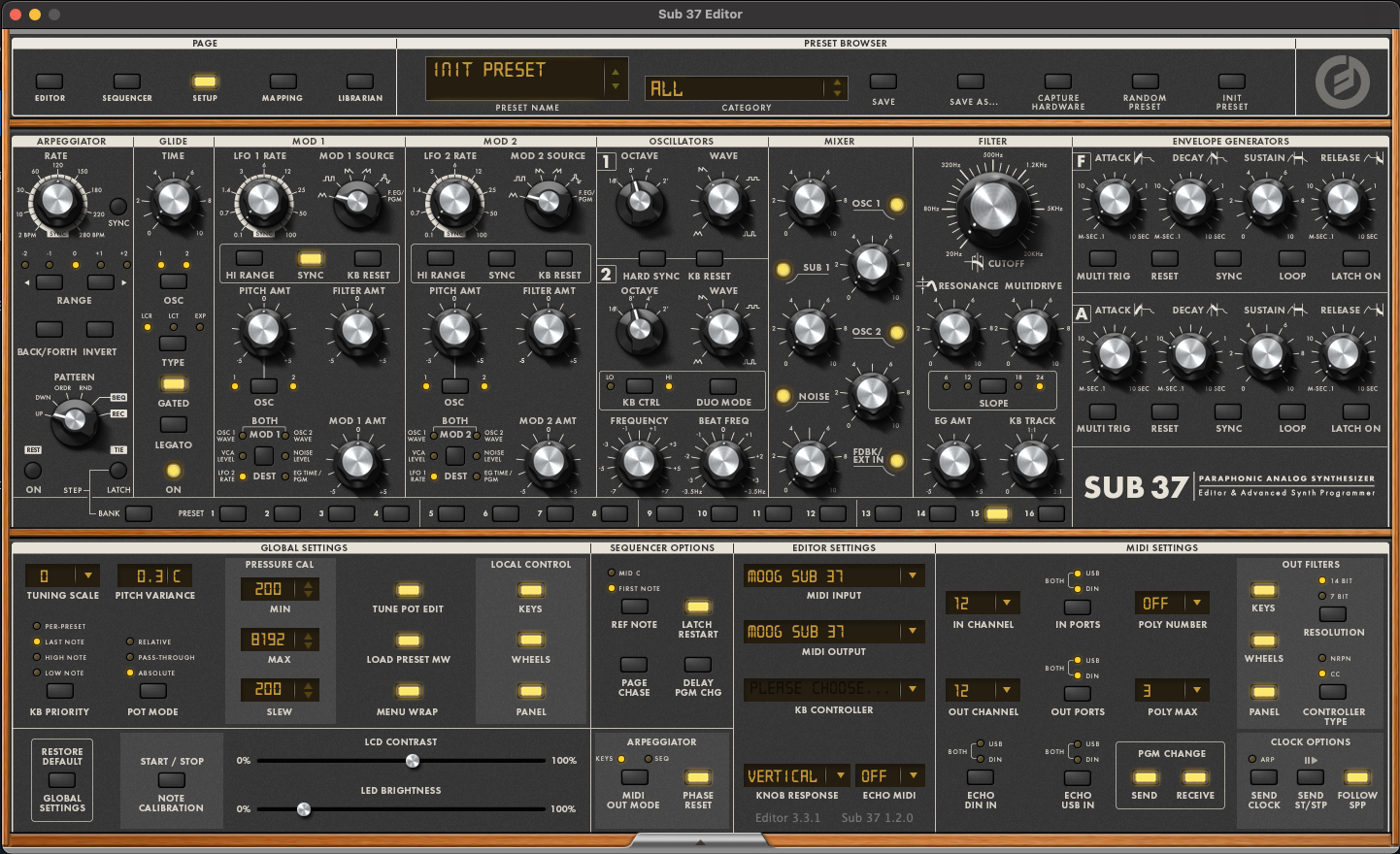Toggle Local Control Keys
1400x854 pixels.
click(531, 590)
